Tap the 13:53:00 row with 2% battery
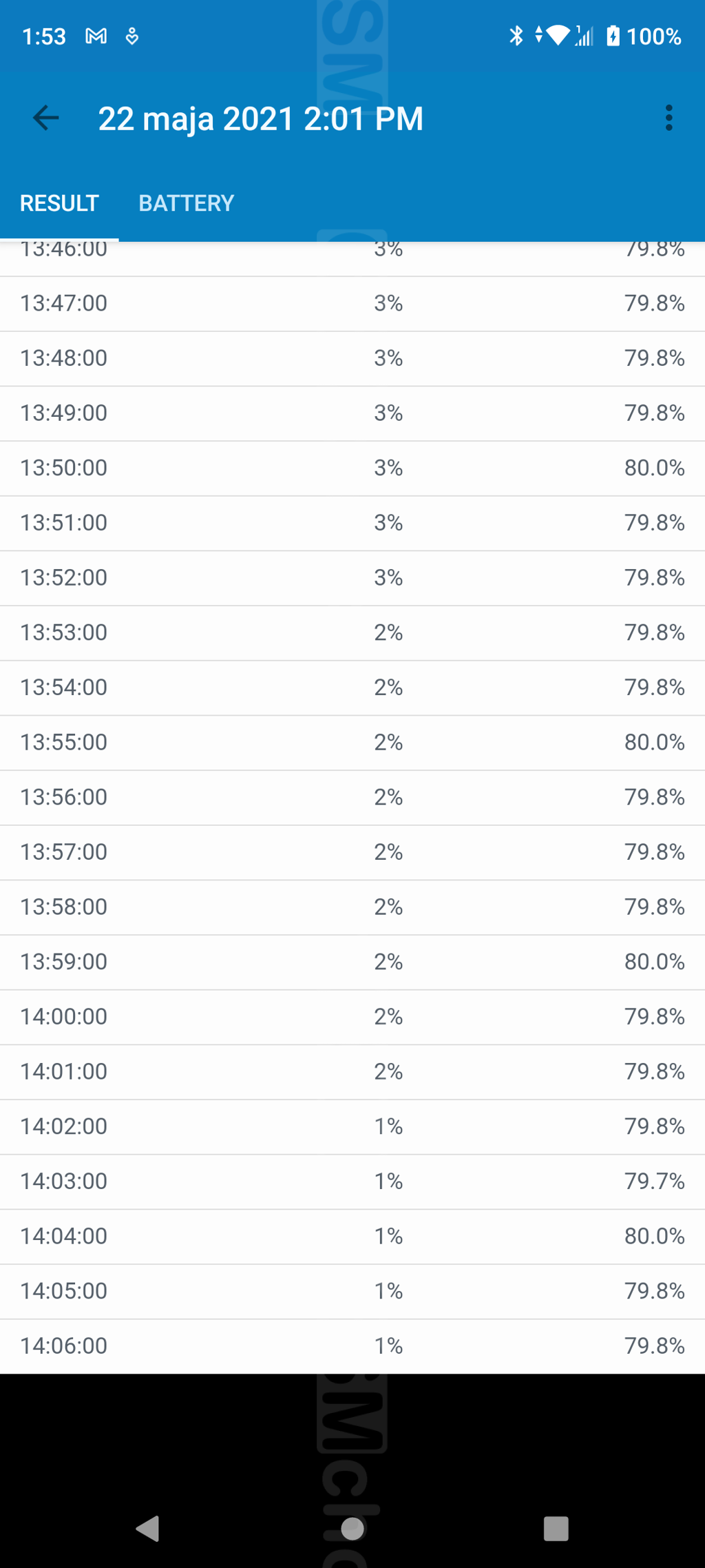The width and height of the screenshot is (705, 1568). tap(352, 632)
